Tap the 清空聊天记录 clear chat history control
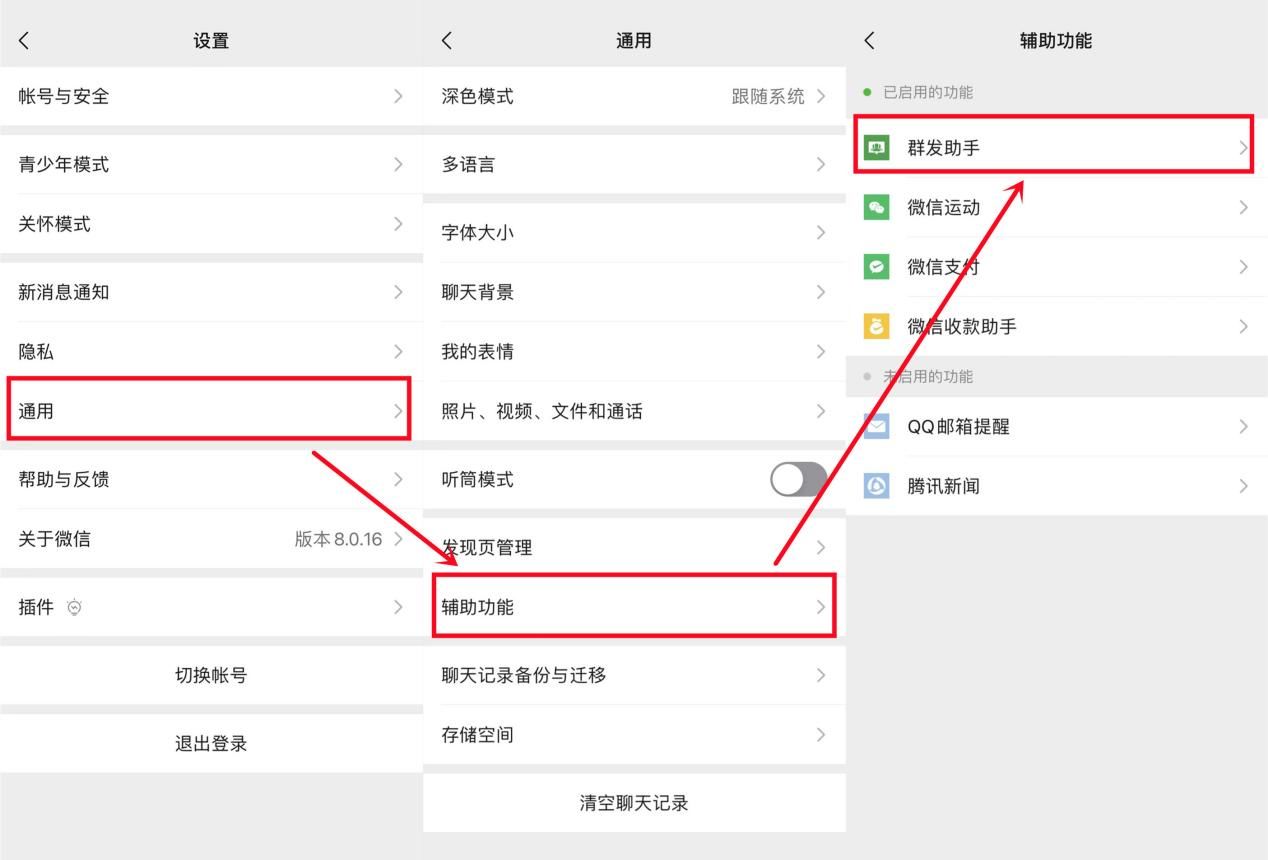 click(x=635, y=802)
